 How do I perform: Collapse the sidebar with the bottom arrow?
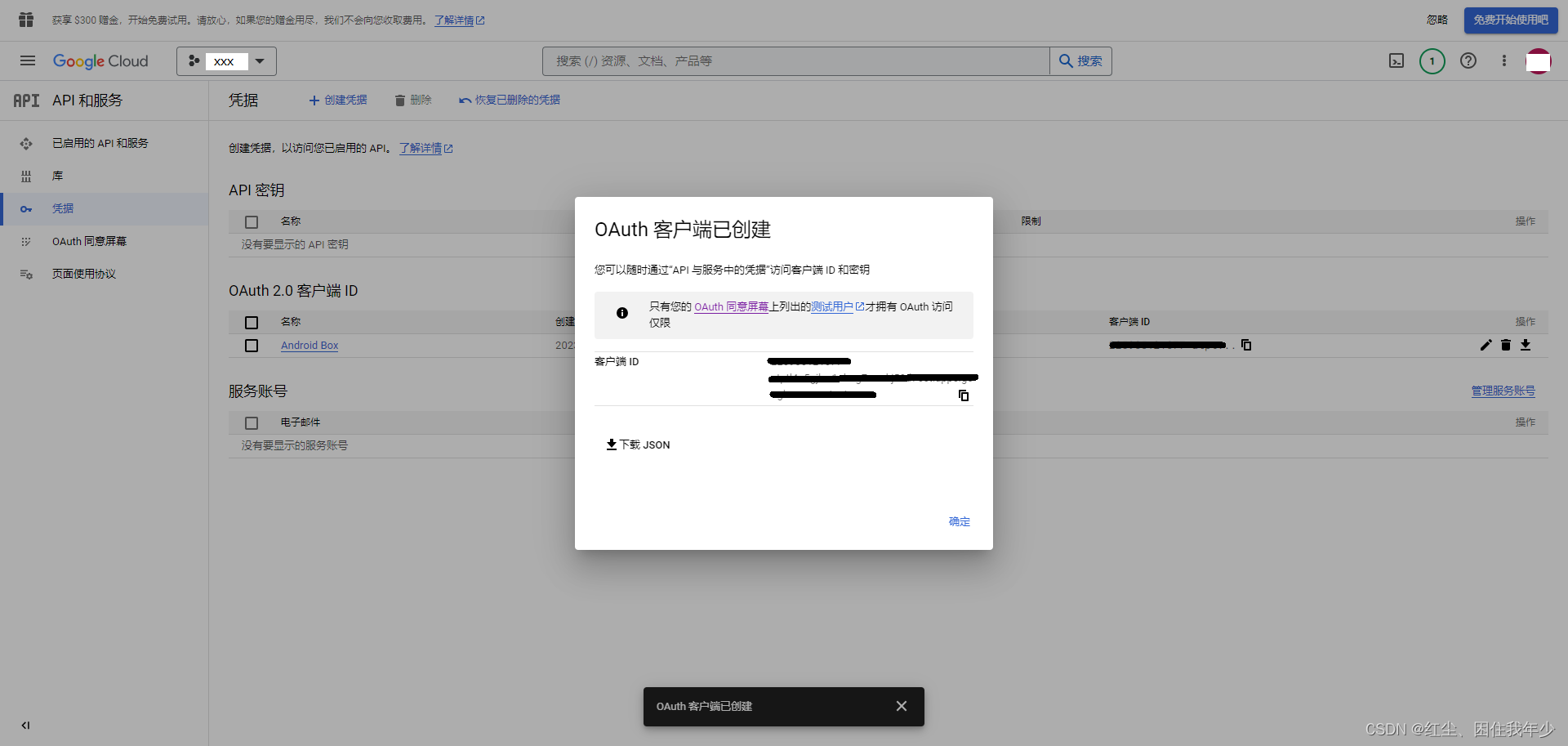[x=26, y=725]
